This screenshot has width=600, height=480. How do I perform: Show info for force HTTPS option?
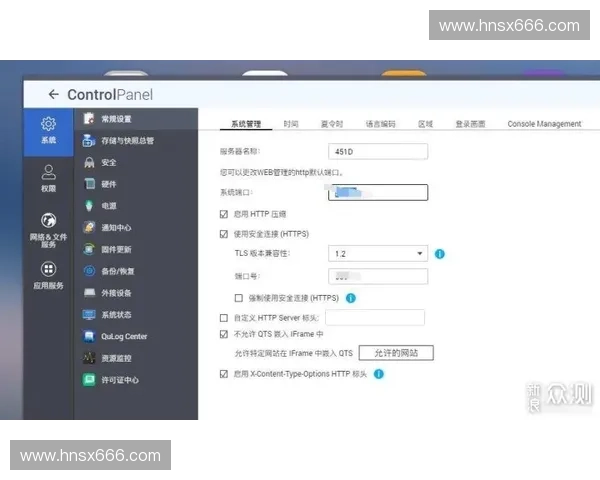tap(351, 298)
